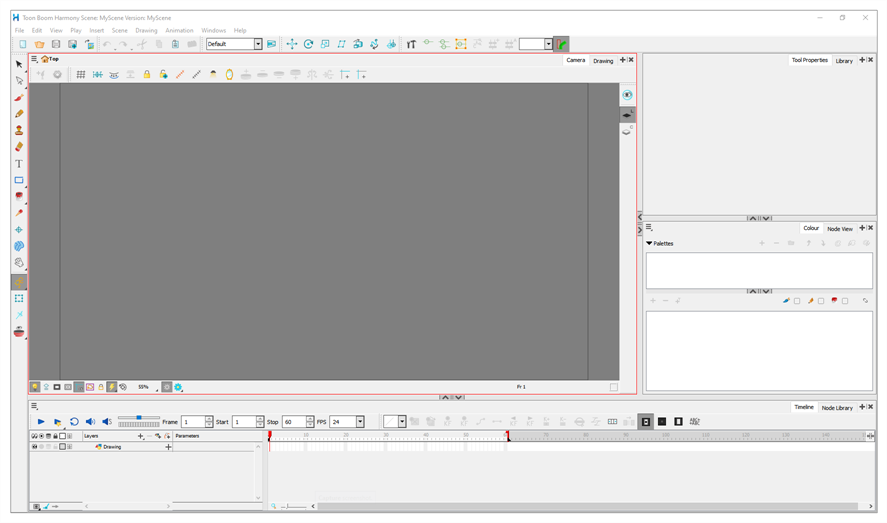The height and width of the screenshot is (523, 887).
Task: Select the Text tool
Action: 19,163
